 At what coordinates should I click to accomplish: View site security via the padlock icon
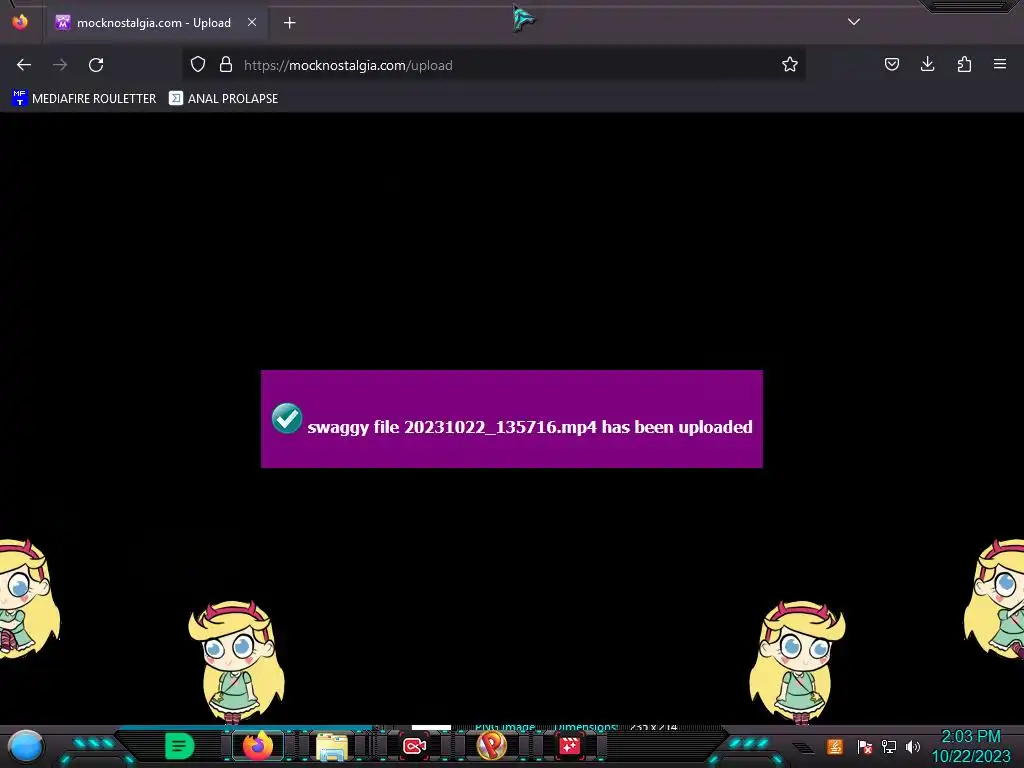coord(226,64)
